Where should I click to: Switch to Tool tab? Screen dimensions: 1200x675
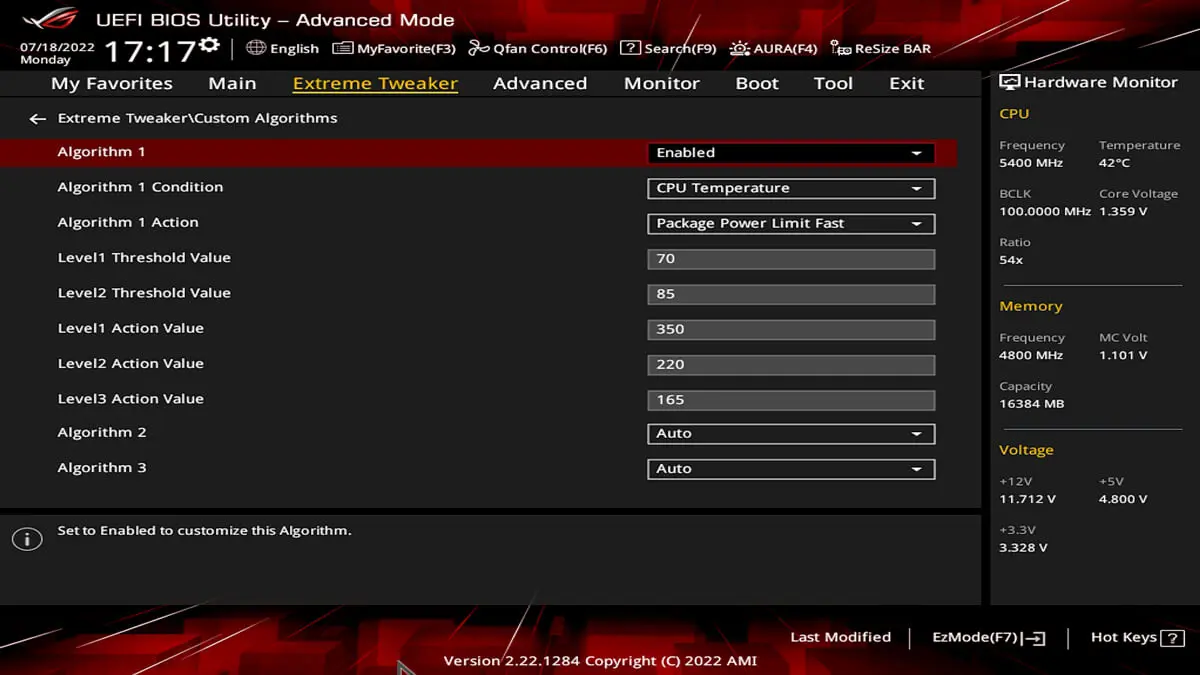833,84
